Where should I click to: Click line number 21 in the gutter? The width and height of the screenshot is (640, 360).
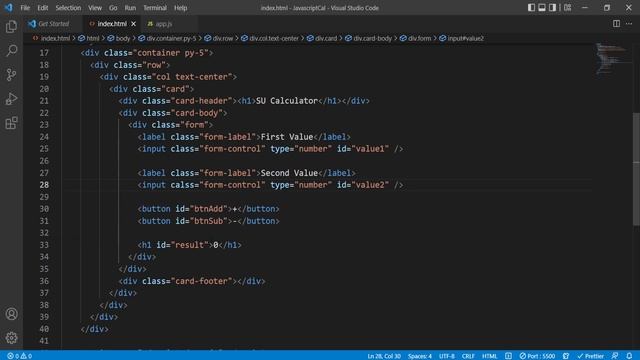tap(44, 101)
